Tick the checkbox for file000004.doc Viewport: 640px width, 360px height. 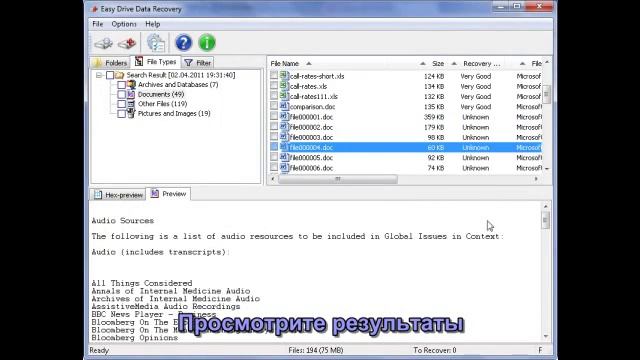[x=274, y=147]
